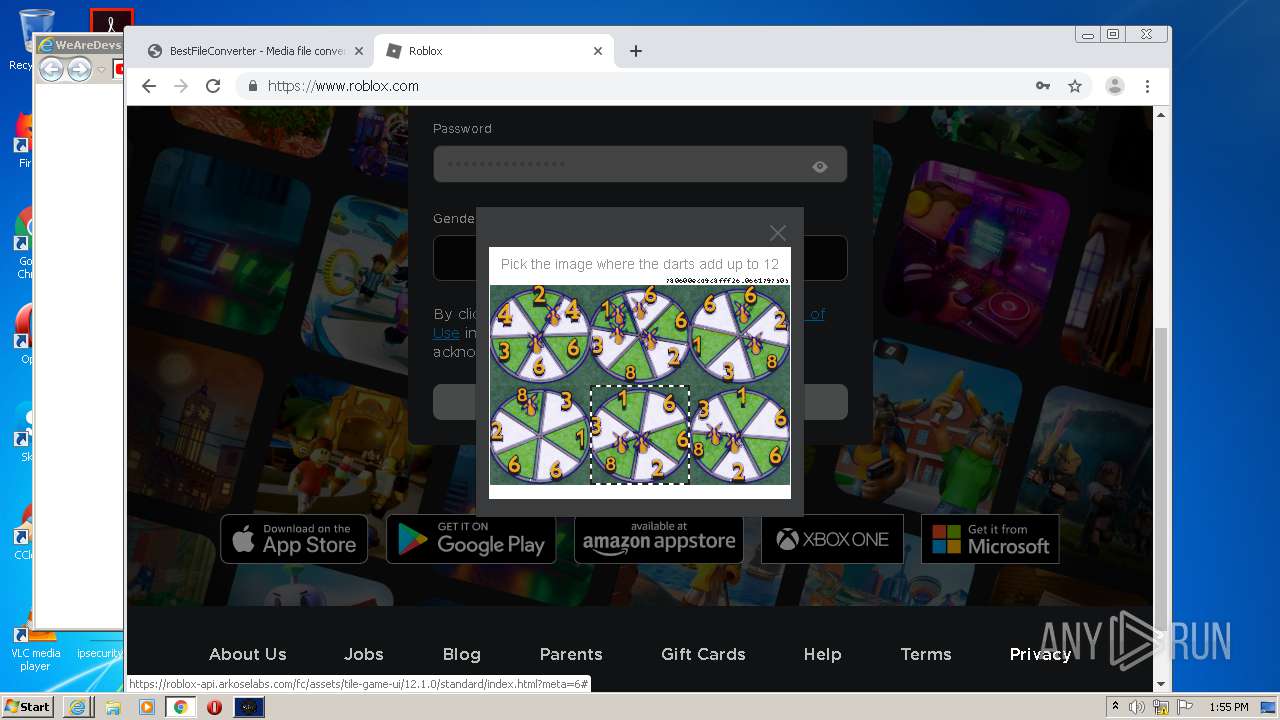Open Internet Explorer from the taskbar

(77, 707)
